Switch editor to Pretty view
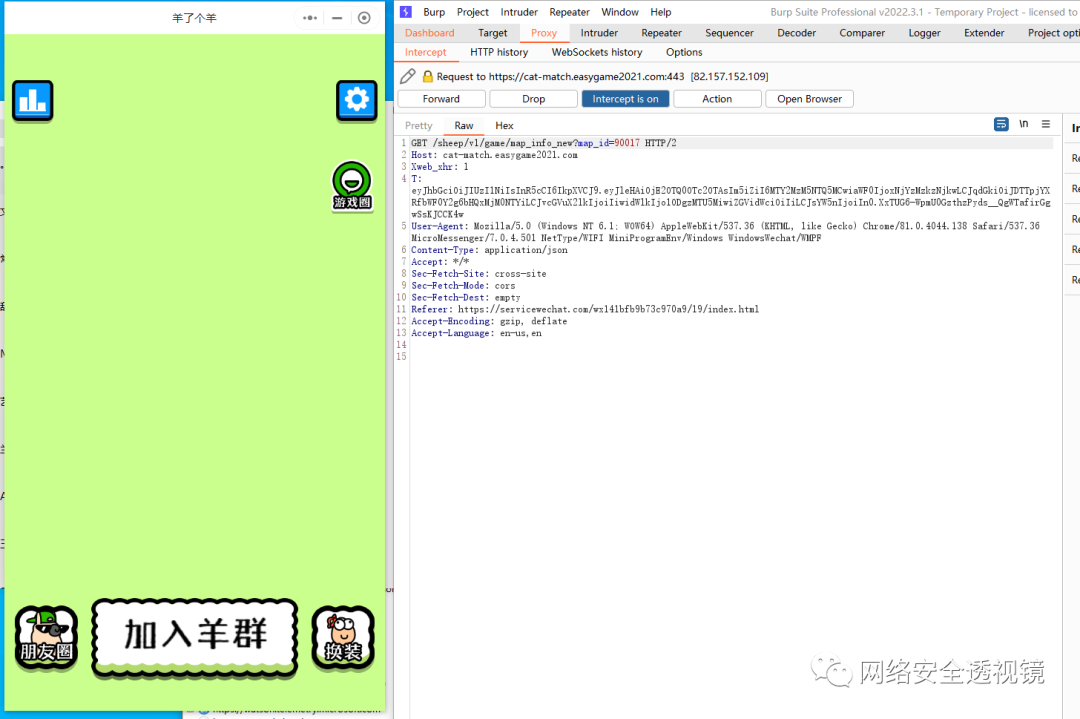This screenshot has height=719, width=1080. [419, 125]
